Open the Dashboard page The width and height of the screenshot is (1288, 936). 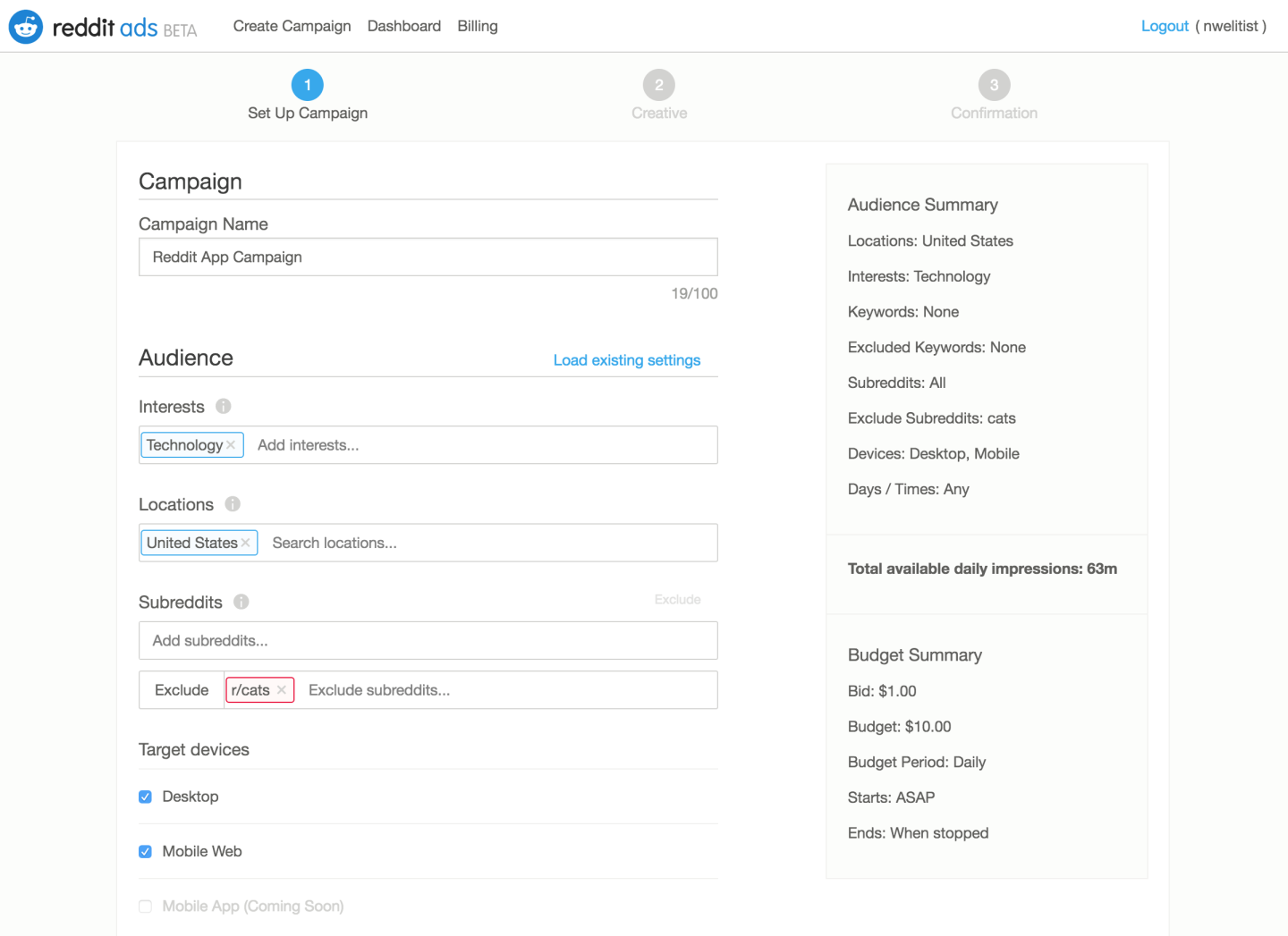[x=404, y=26]
